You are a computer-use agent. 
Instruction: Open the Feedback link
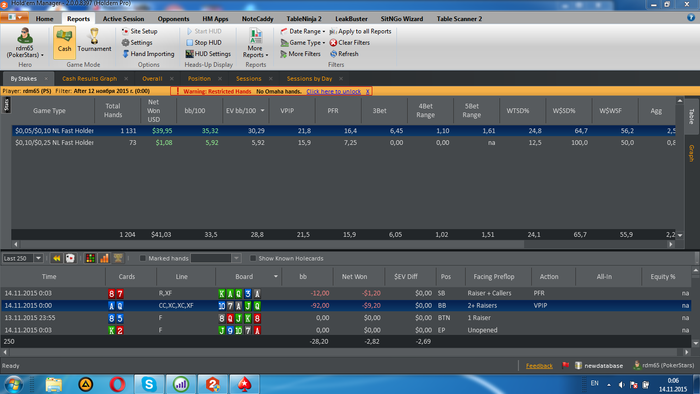(x=539, y=366)
